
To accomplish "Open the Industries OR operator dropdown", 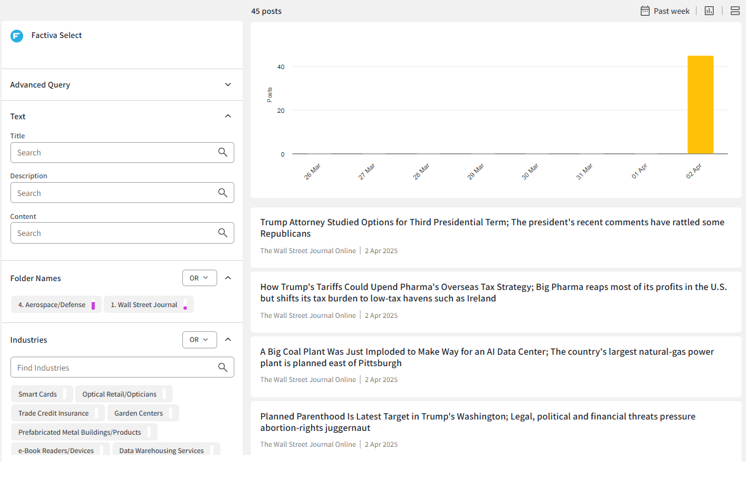I will point(199,340).
